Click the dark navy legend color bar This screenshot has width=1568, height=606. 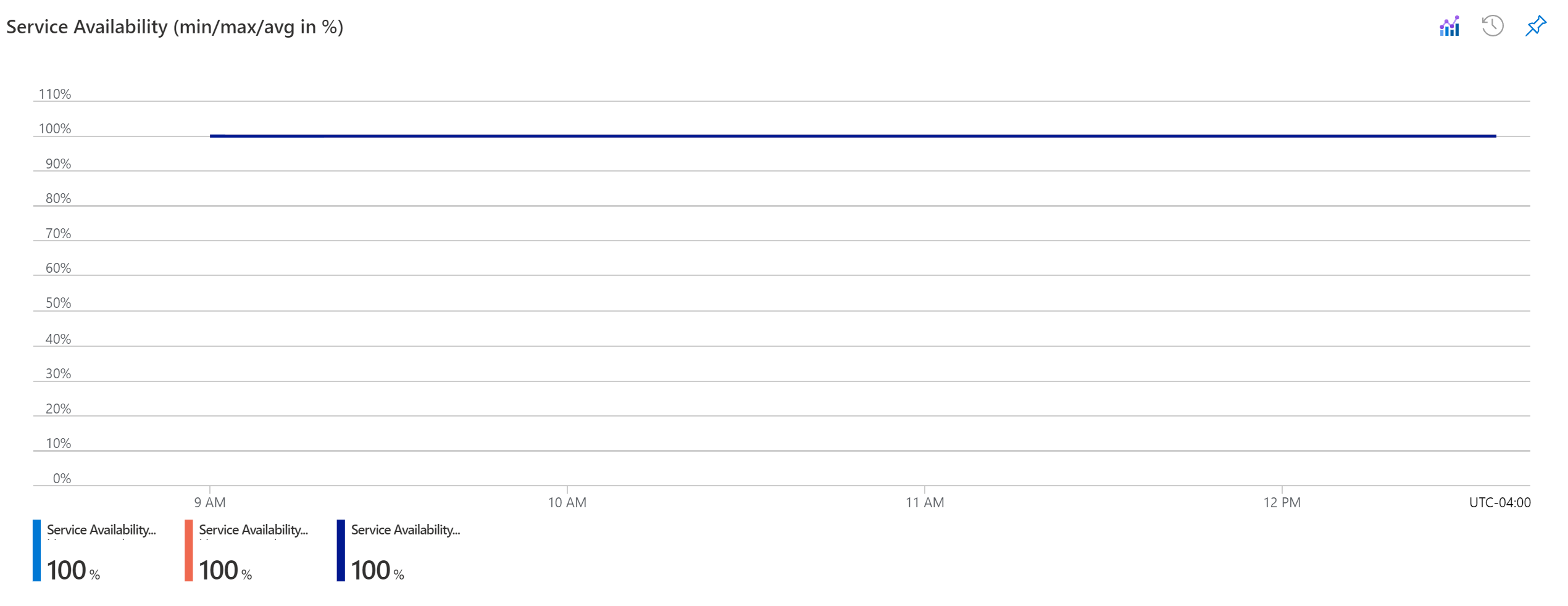click(x=341, y=550)
